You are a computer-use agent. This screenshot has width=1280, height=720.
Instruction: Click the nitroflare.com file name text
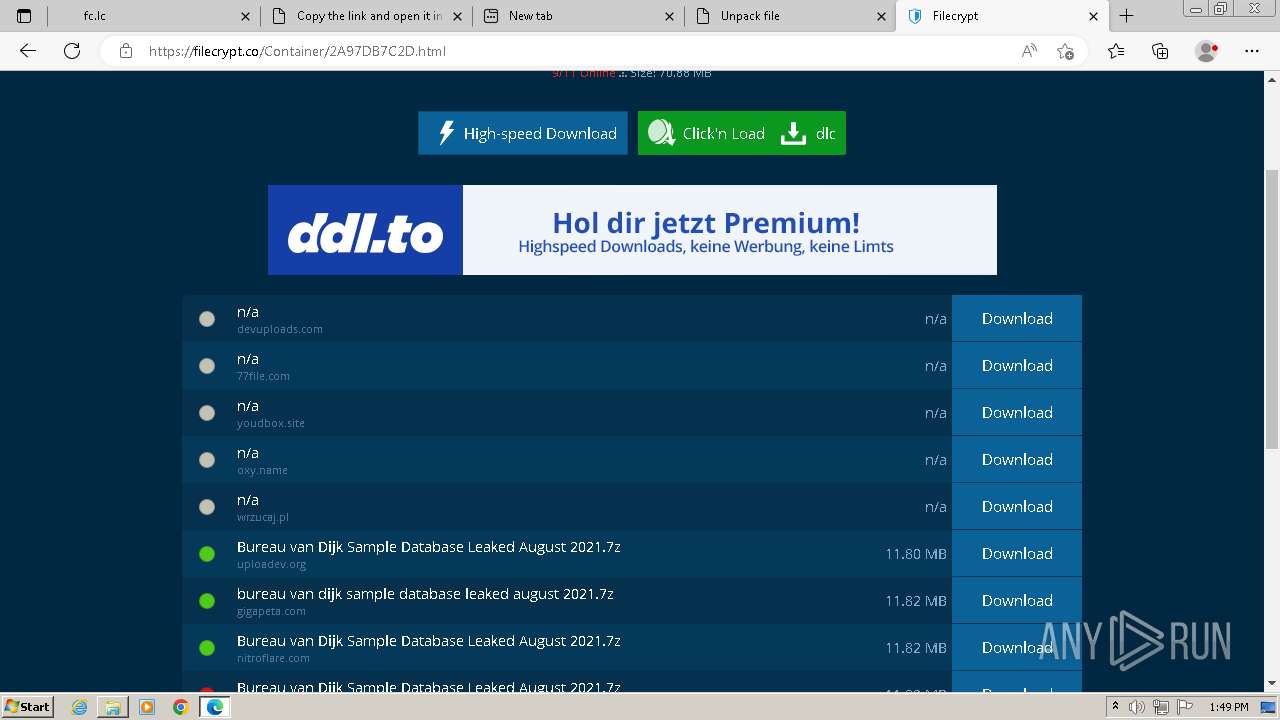click(428, 641)
